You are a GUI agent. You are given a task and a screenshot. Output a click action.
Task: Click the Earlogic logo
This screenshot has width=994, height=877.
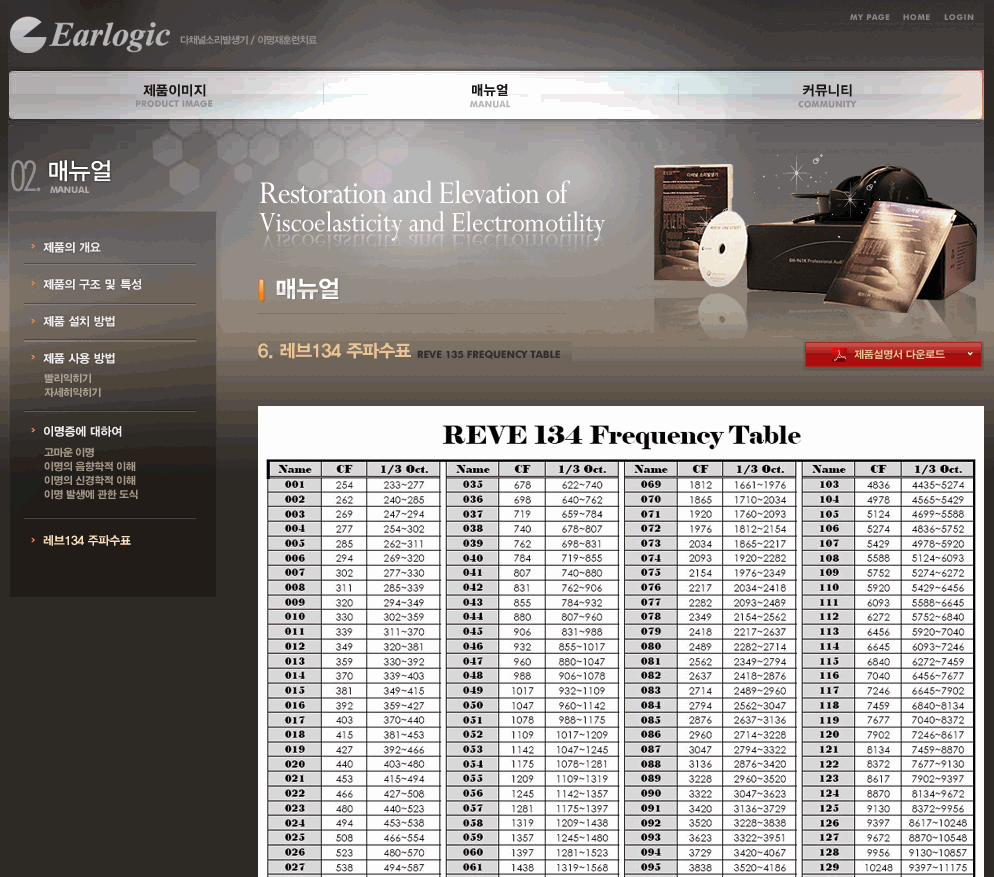(90, 35)
